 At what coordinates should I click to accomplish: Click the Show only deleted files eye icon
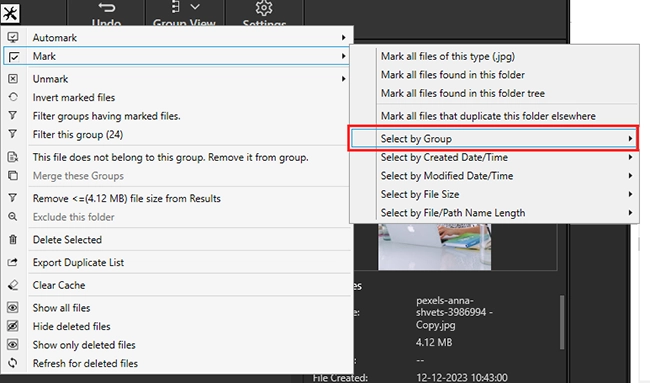(x=13, y=344)
